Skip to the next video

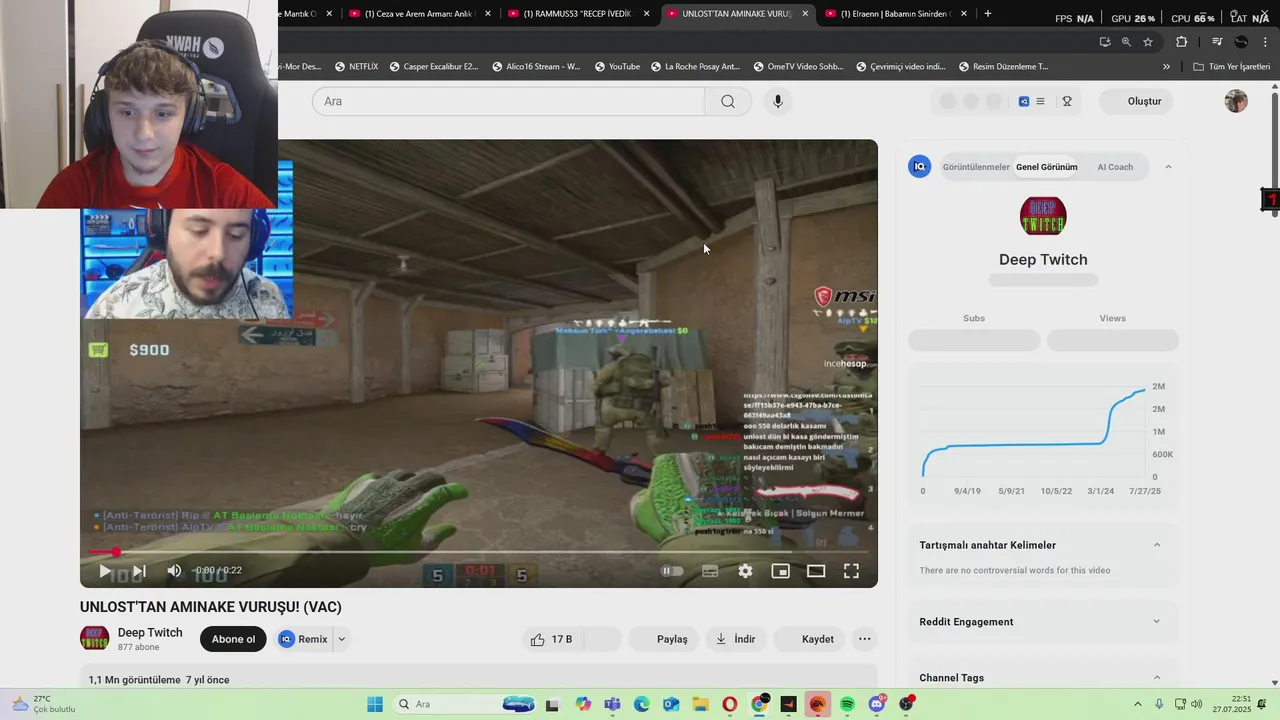pos(139,571)
